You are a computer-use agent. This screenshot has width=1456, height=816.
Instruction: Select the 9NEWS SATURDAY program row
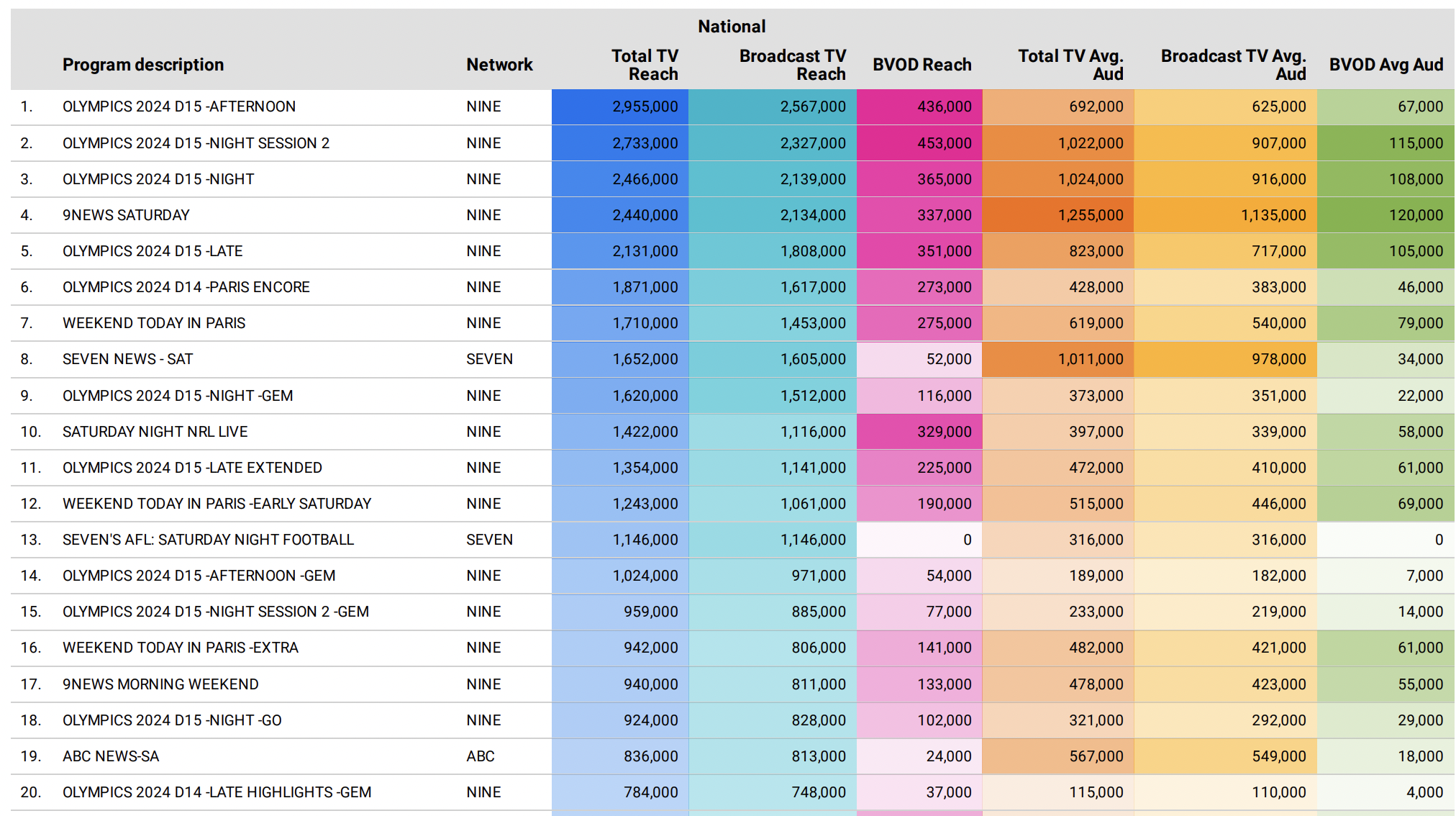pos(732,215)
